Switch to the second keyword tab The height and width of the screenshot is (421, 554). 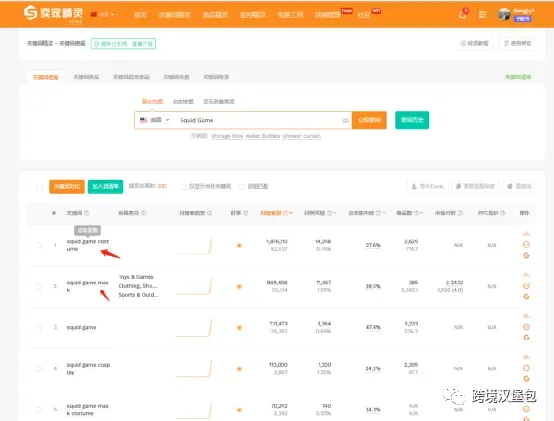tap(86, 77)
